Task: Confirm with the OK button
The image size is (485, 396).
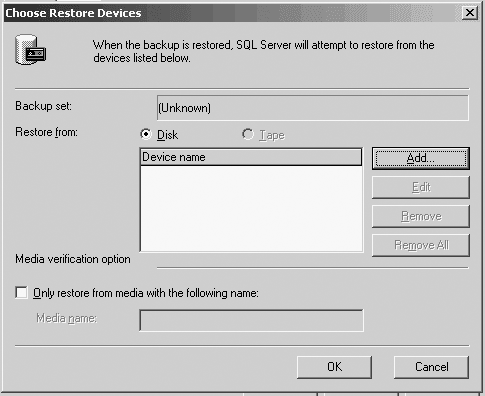Action: click(x=334, y=367)
